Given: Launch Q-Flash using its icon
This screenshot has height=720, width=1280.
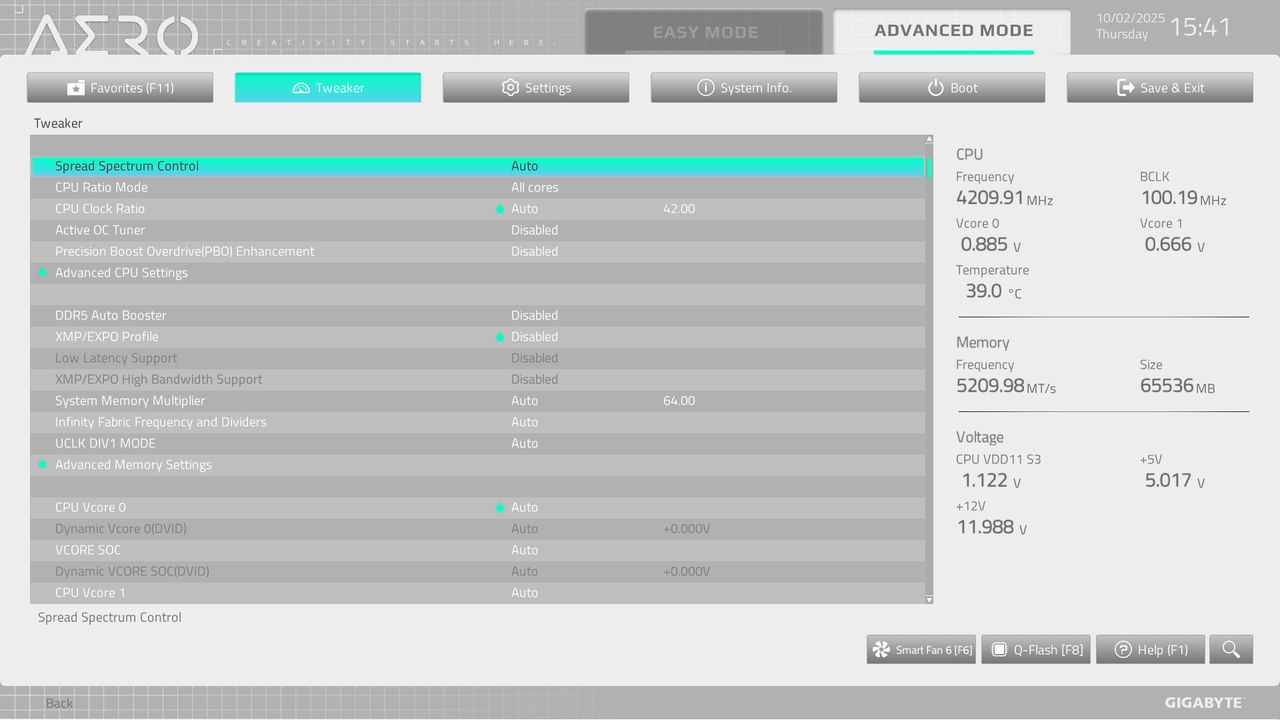Looking at the screenshot, I should [x=998, y=649].
